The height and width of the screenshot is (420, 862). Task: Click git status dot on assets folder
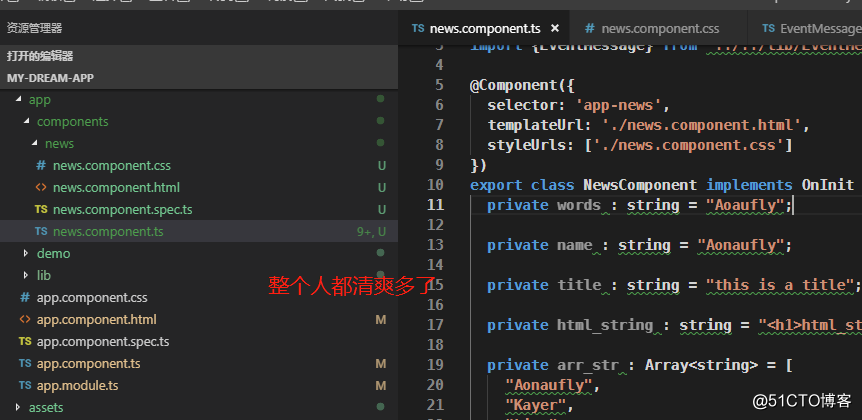pos(380,407)
